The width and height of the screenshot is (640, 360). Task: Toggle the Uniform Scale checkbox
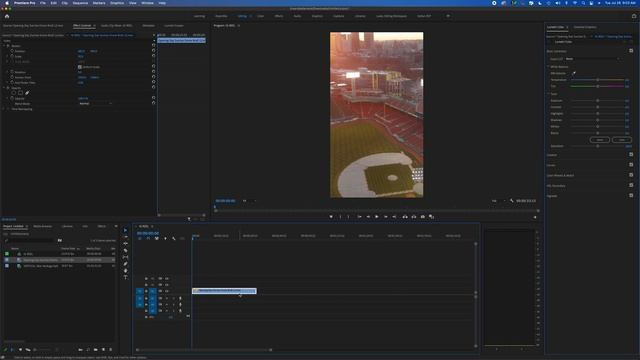(80, 67)
